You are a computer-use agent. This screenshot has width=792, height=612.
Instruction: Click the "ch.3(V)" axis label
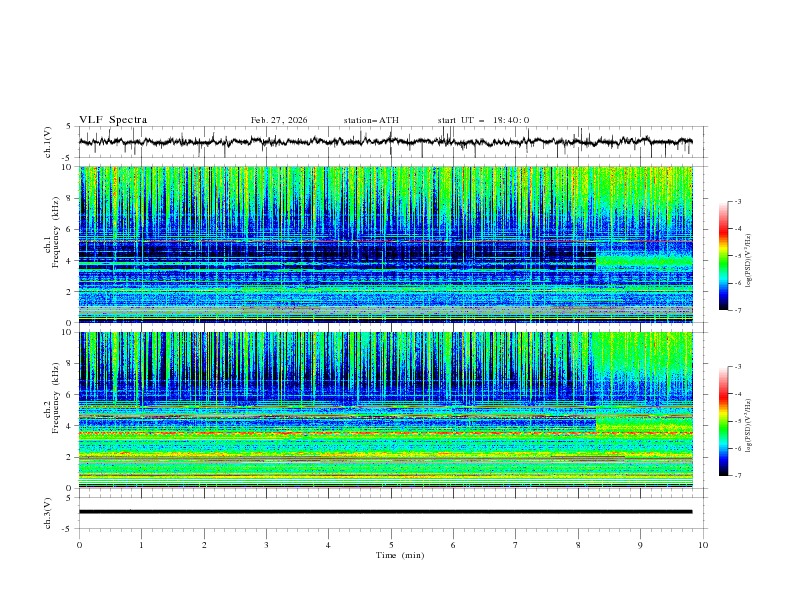click(48, 513)
